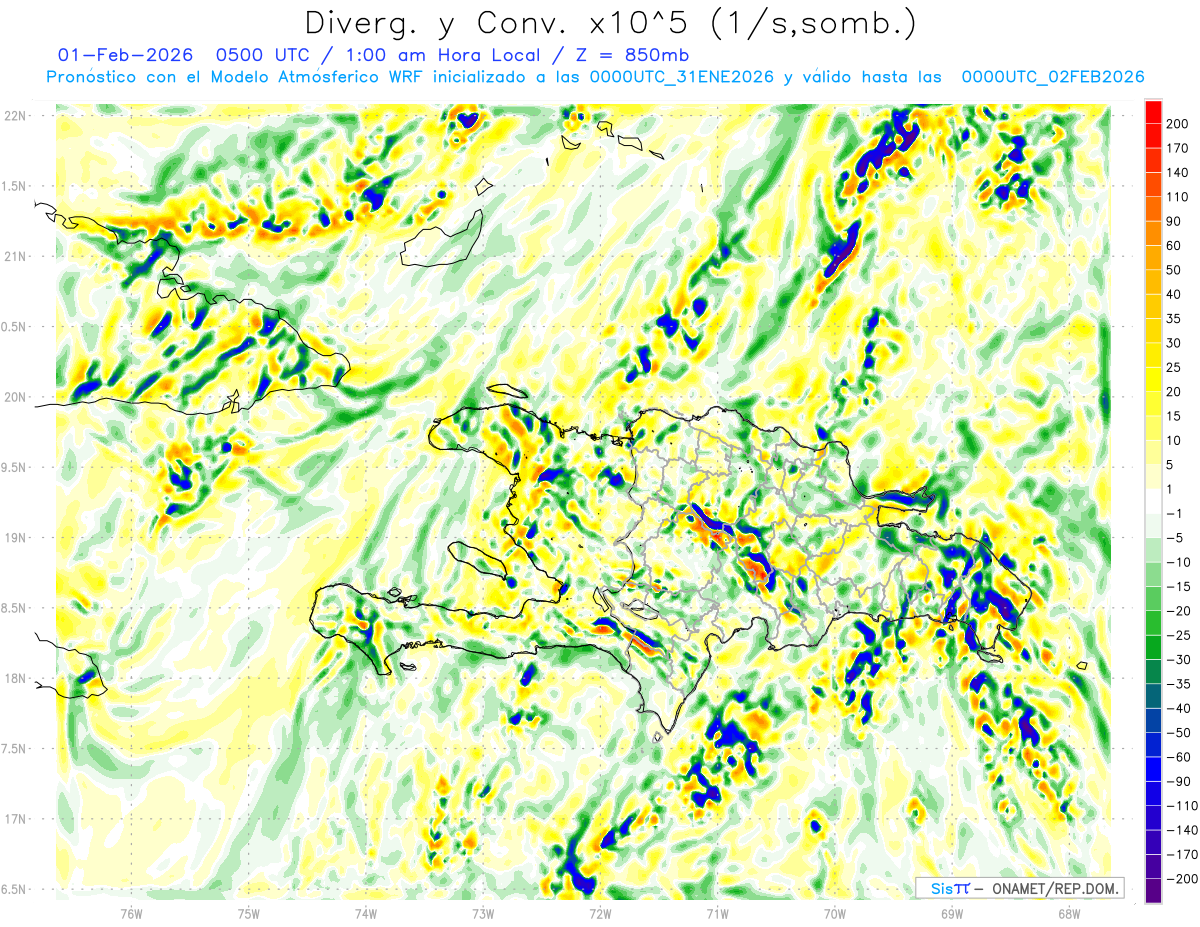Click the 69W longitude label

coord(951,913)
